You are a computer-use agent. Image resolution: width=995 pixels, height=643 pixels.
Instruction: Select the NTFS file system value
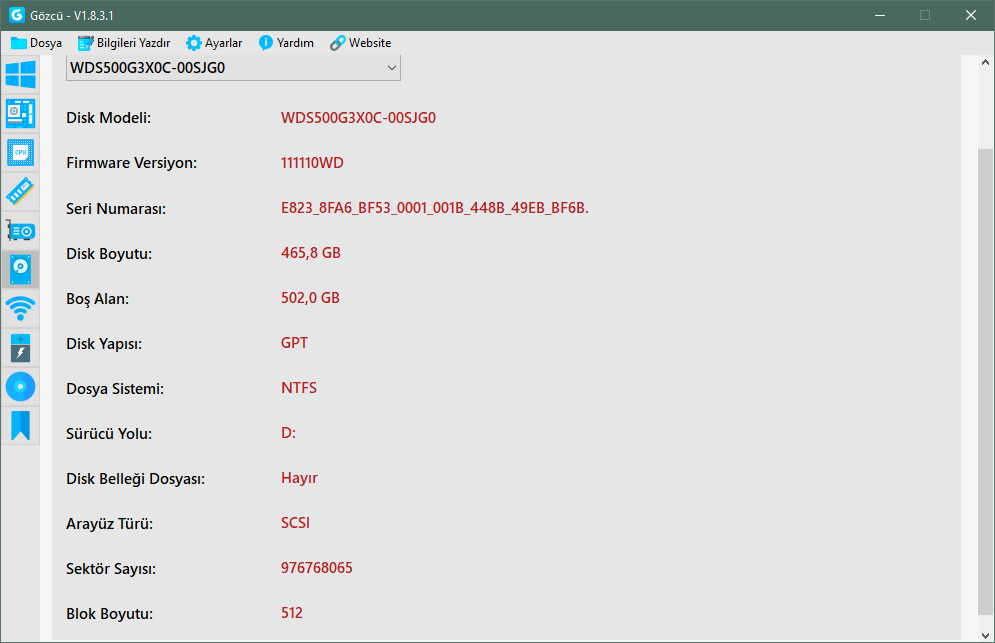click(x=299, y=388)
